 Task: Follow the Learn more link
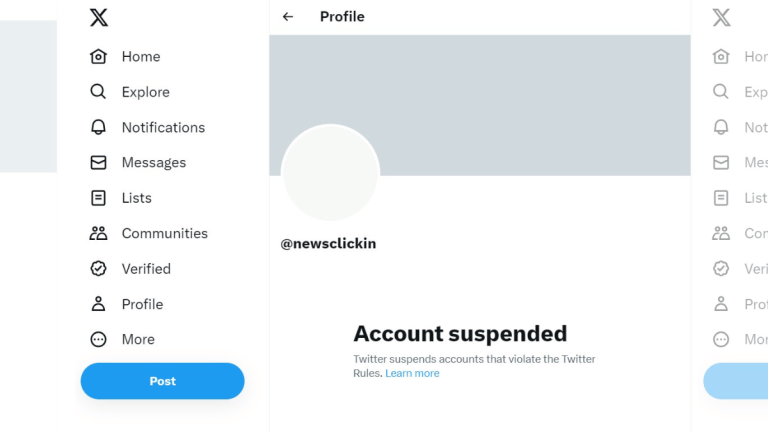(x=412, y=373)
